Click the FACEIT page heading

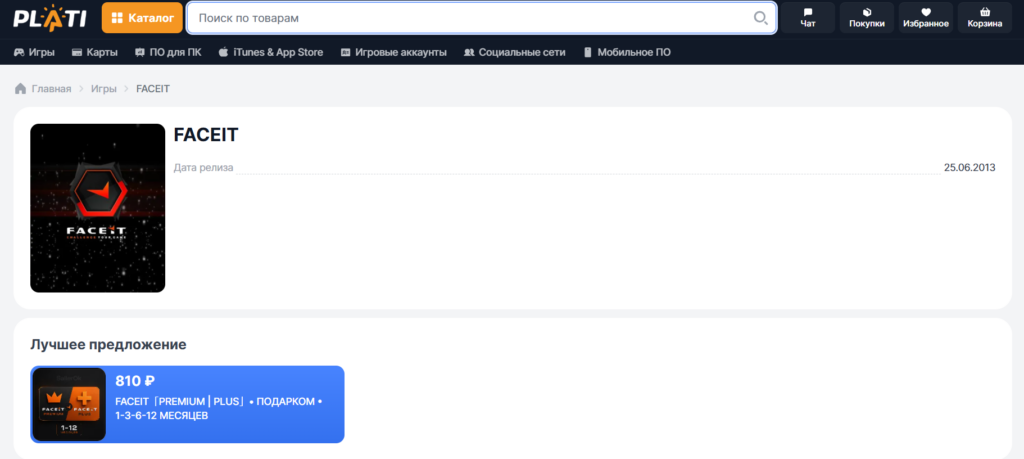(x=206, y=135)
